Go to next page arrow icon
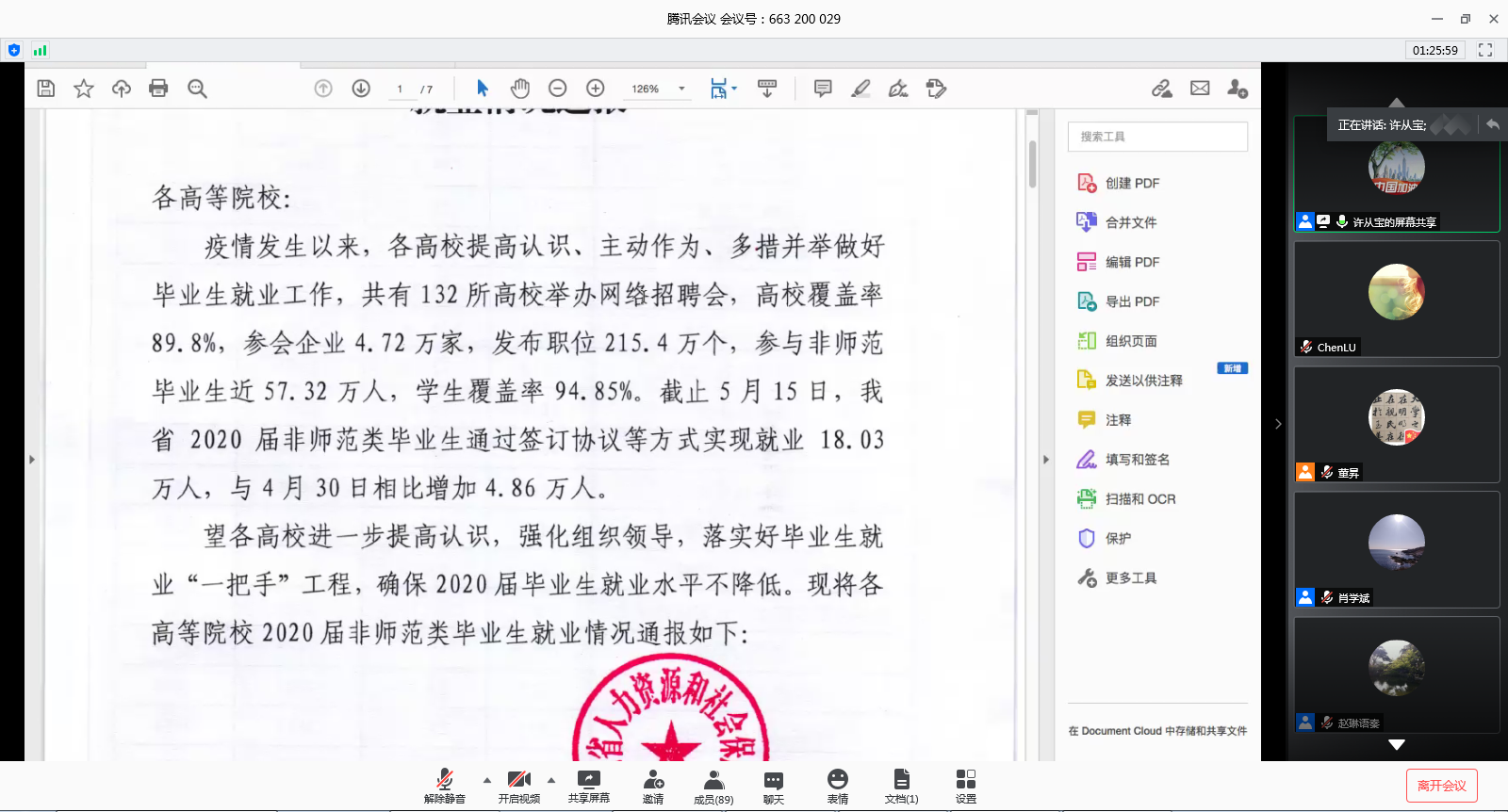 coord(361,89)
